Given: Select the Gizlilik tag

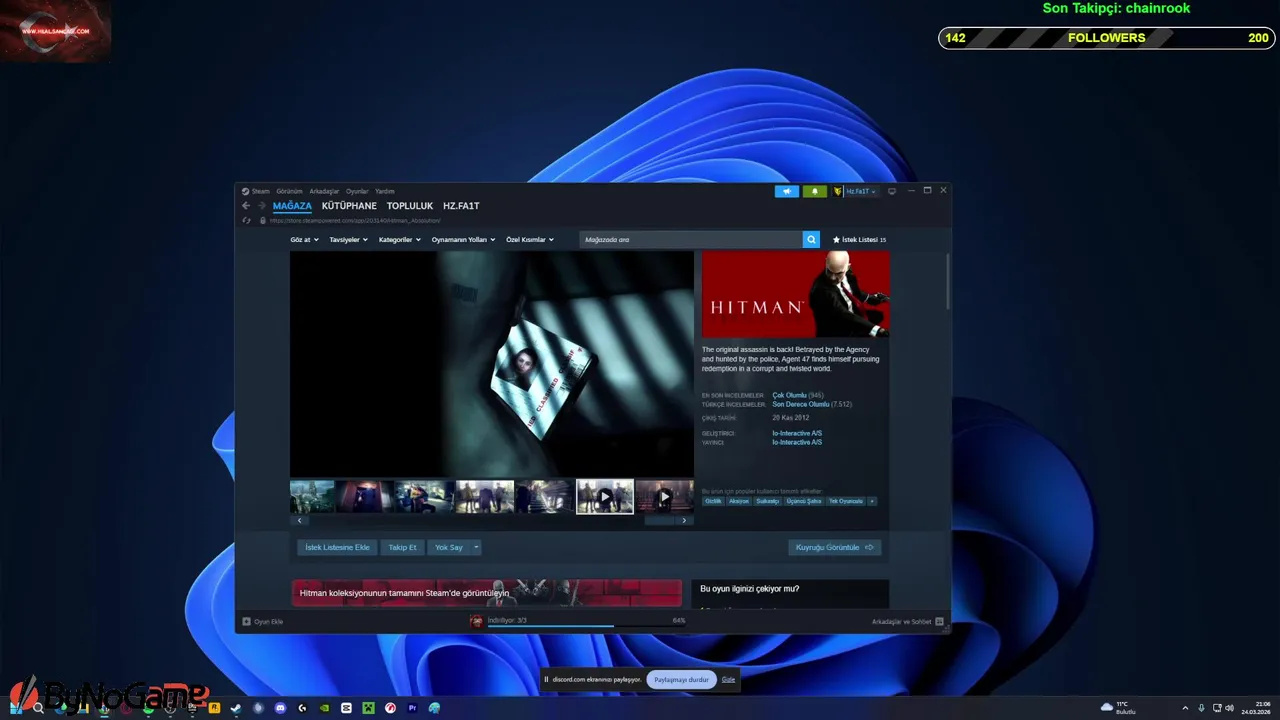Looking at the screenshot, I should click(713, 501).
